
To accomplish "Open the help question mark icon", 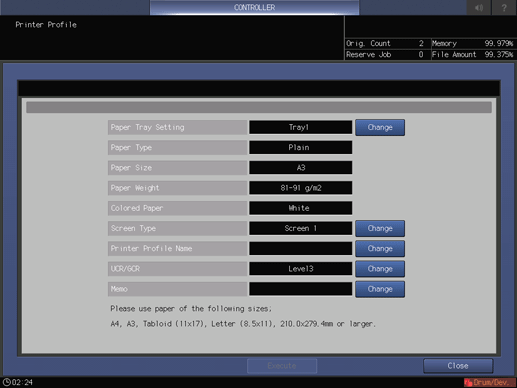I will point(504,7).
